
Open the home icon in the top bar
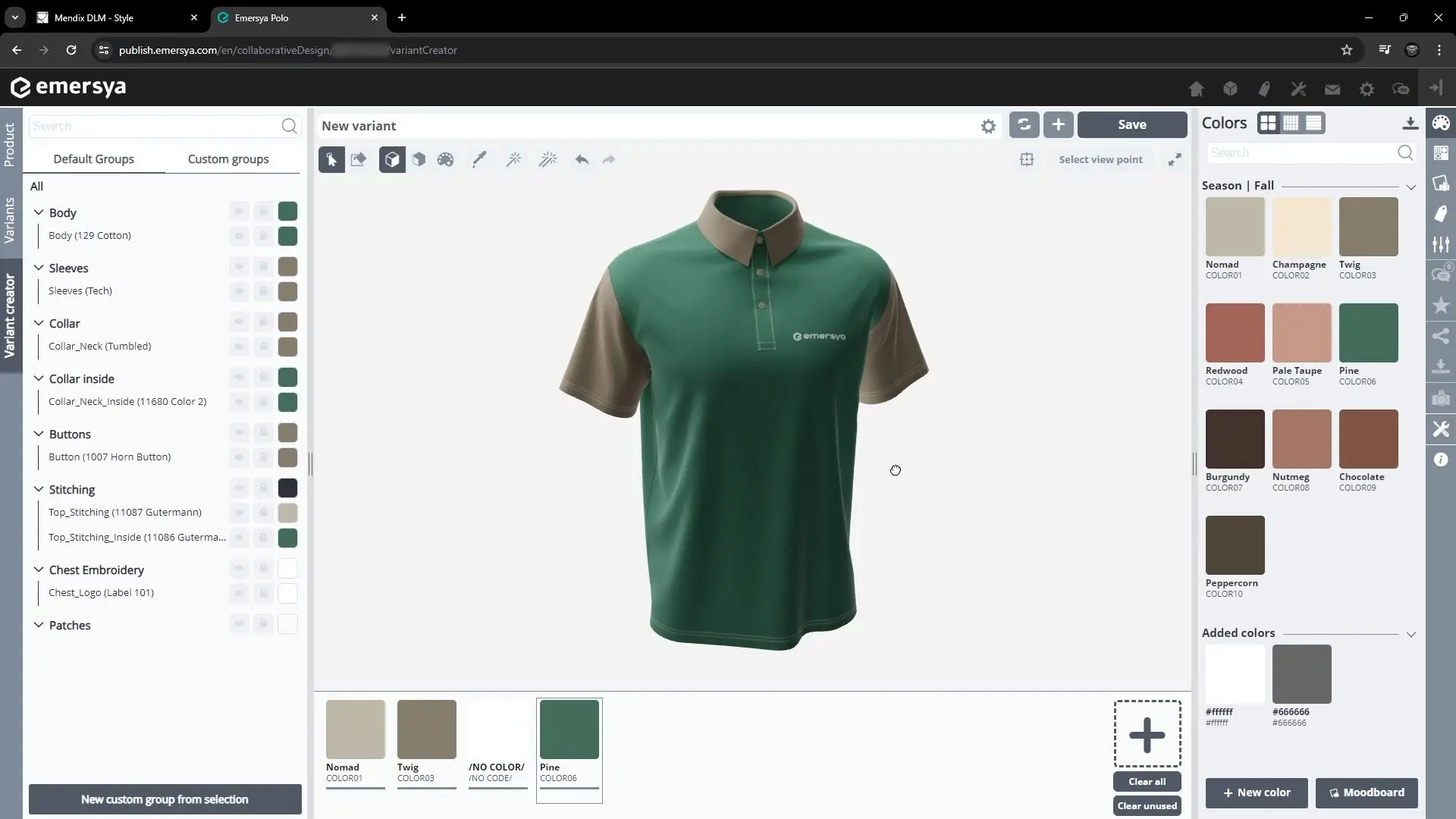[x=1196, y=89]
